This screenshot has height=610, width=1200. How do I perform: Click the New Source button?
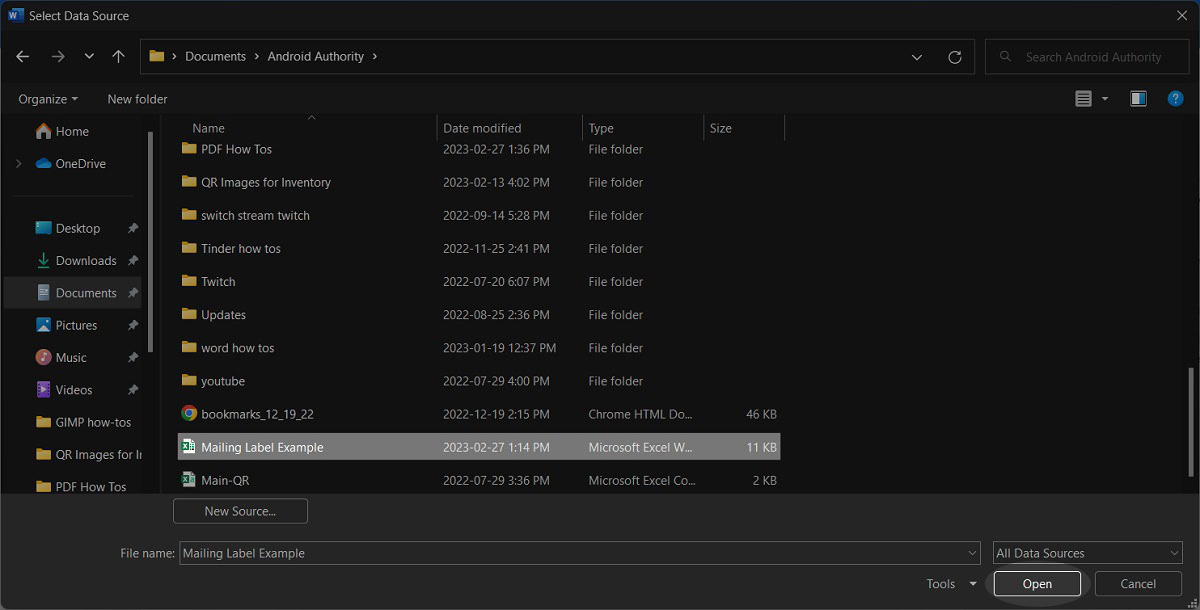pyautogui.click(x=240, y=511)
